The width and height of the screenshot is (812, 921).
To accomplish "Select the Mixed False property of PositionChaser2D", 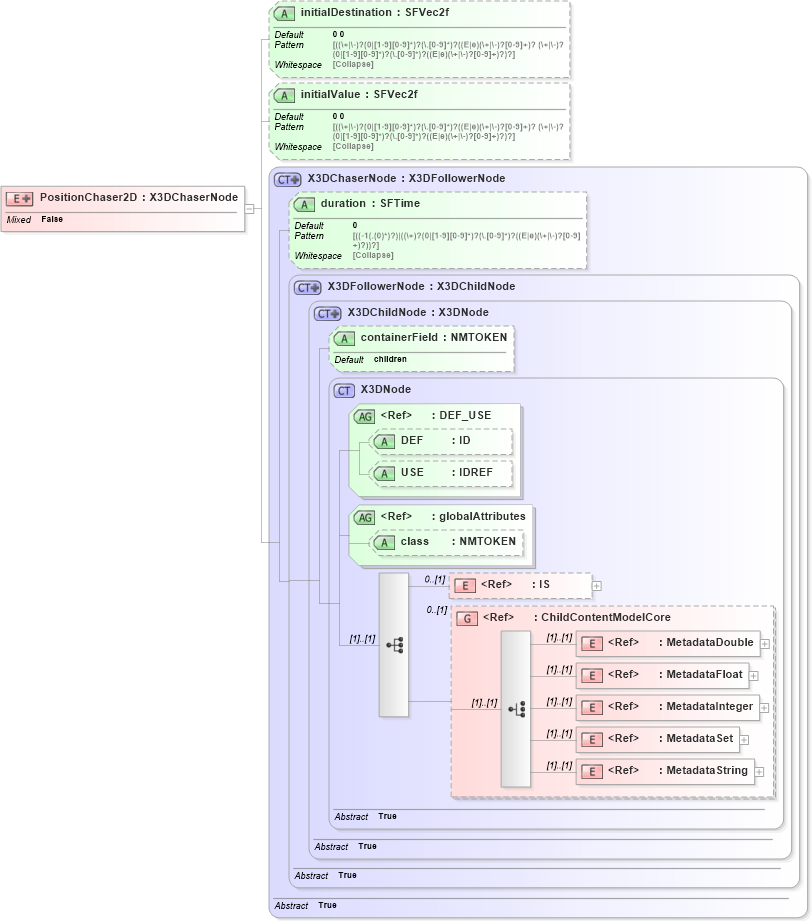I will pos(35,219).
